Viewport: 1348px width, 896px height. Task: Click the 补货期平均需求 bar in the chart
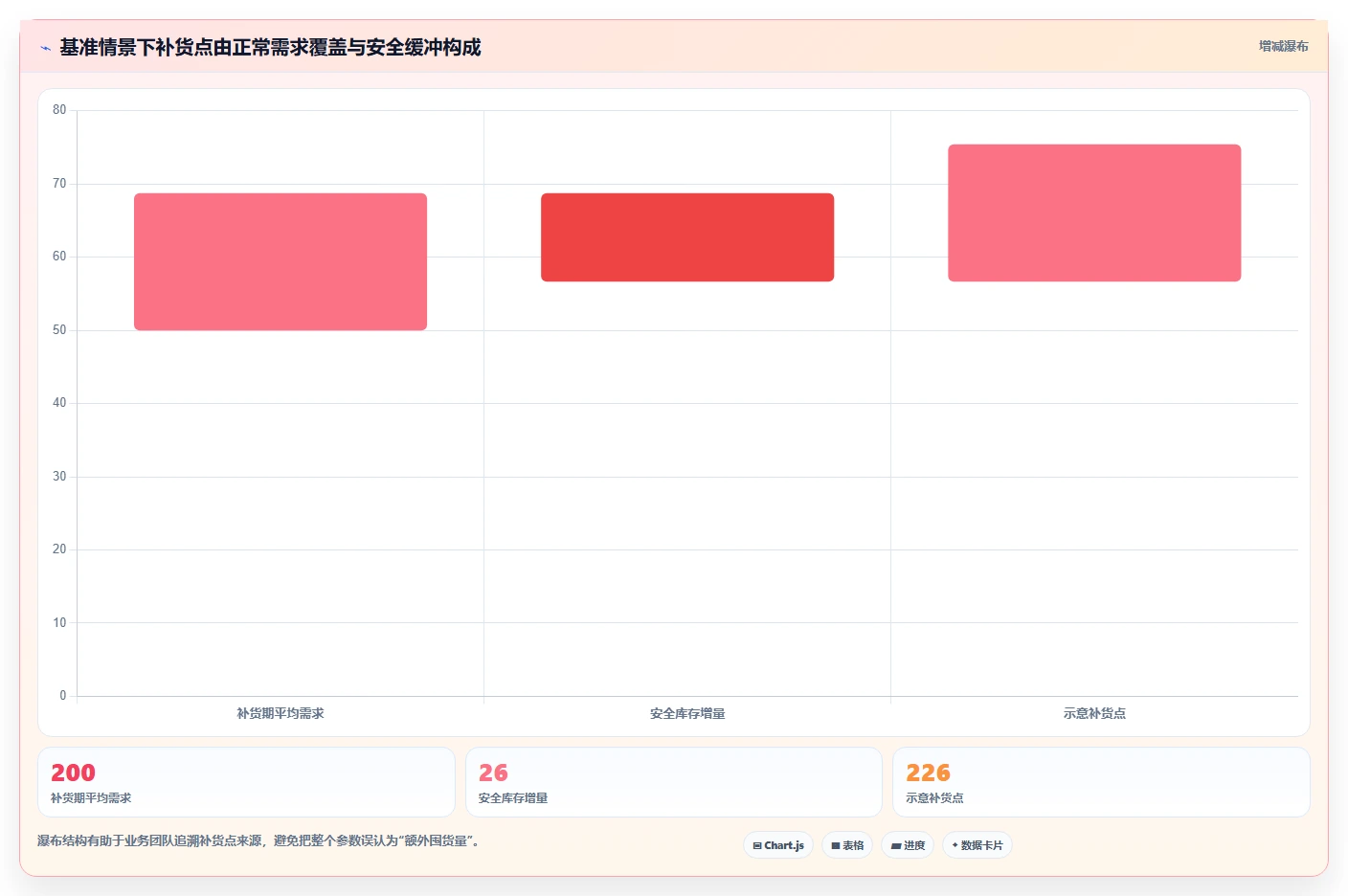pos(281,262)
